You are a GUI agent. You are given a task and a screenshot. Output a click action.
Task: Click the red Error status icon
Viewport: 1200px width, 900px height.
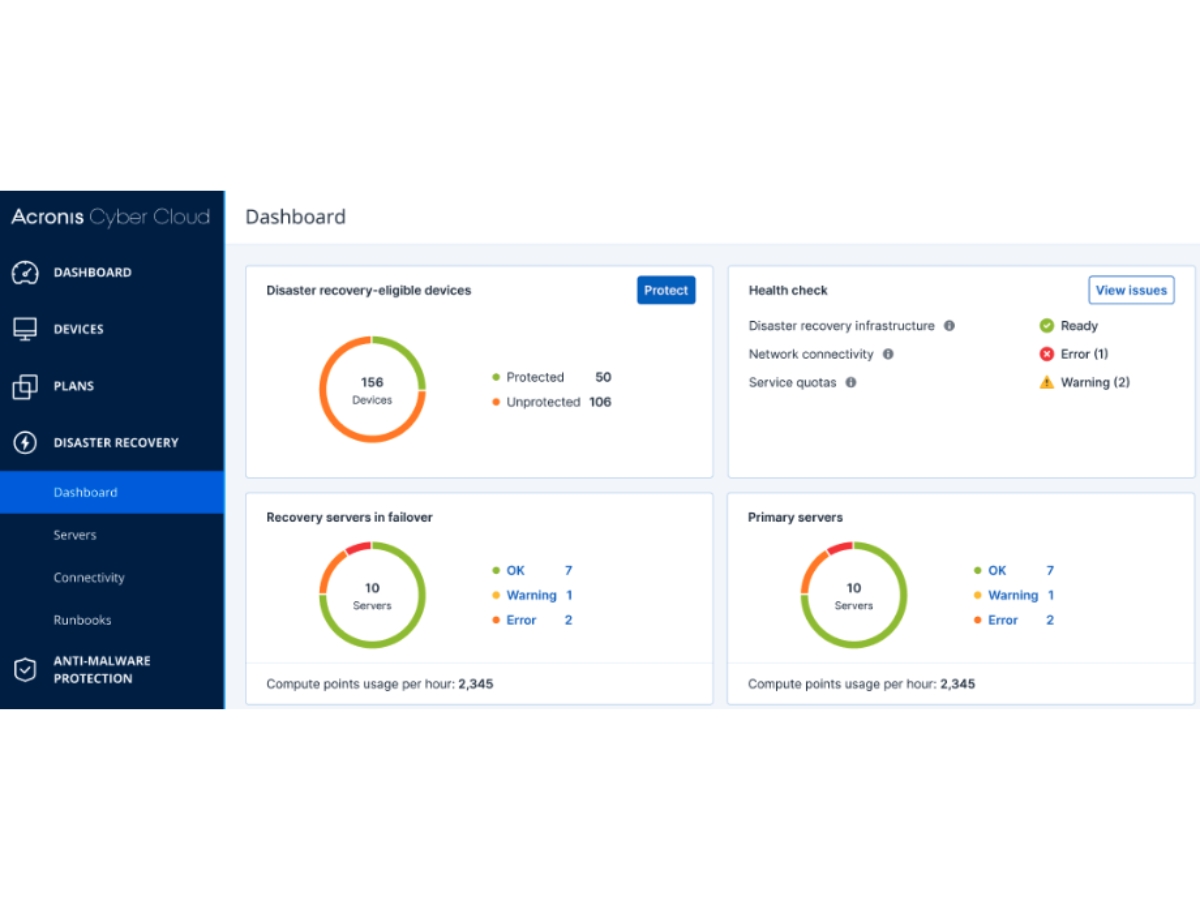[1047, 354]
